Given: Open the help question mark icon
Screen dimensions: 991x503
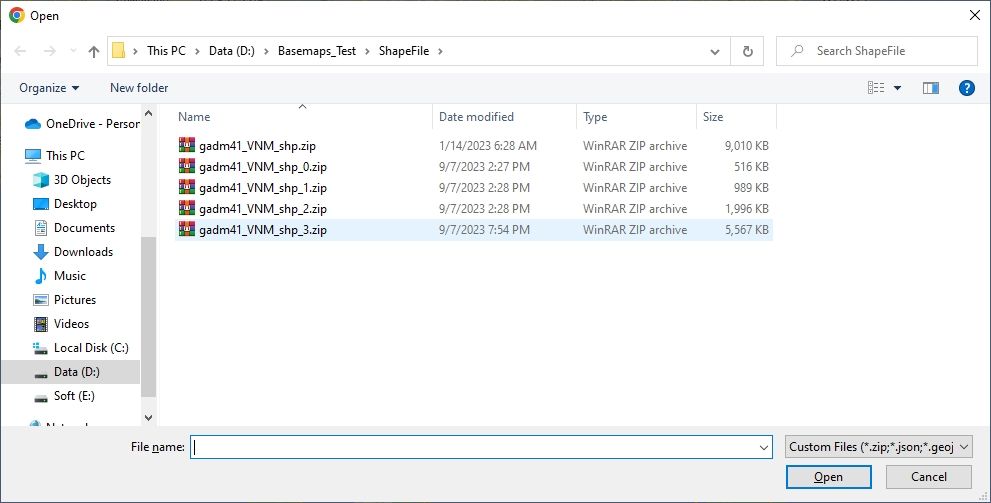Looking at the screenshot, I should pyautogui.click(x=966, y=88).
